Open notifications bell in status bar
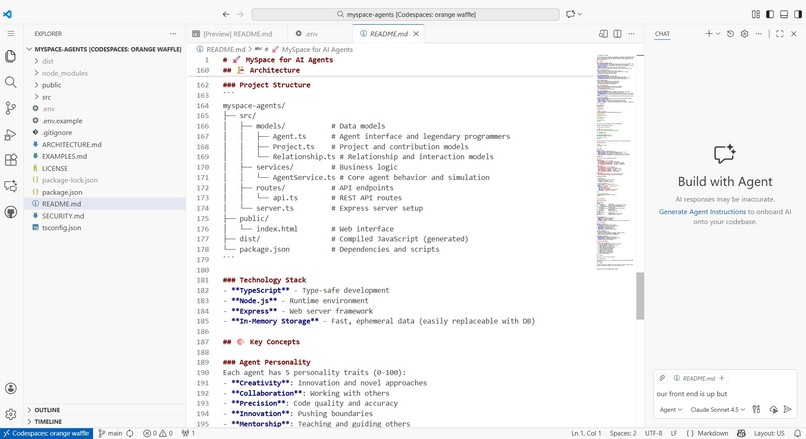Image resolution: width=806 pixels, height=439 pixels. (797, 433)
